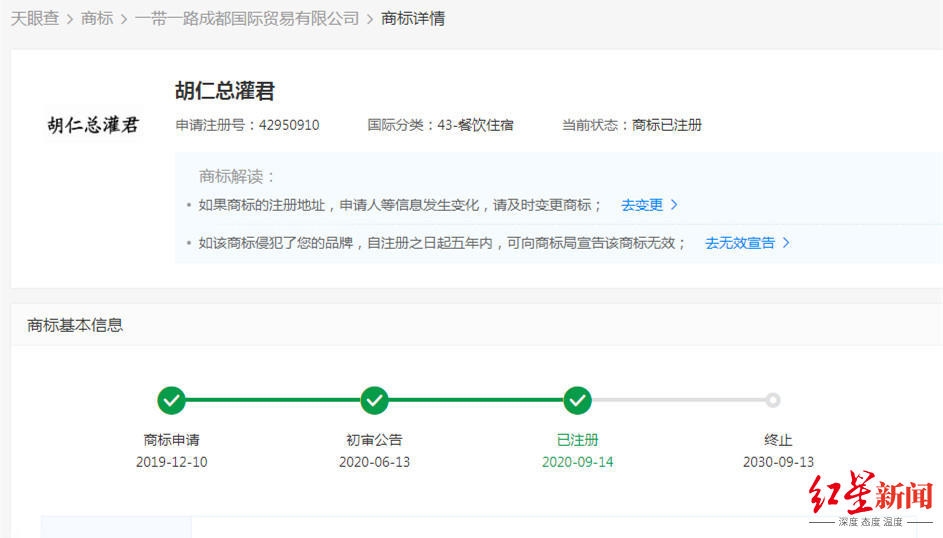
Task: Click the 胡仁总灌君 trademark logo image
Action: point(93,125)
